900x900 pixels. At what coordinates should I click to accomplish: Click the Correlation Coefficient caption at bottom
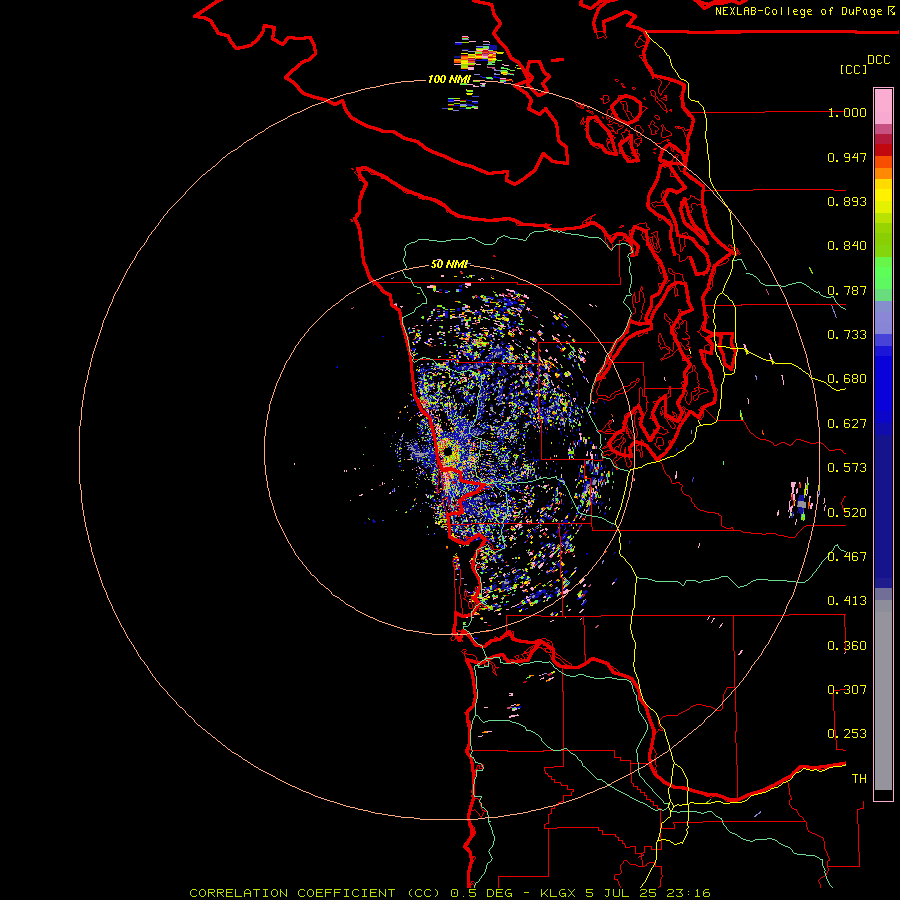(450, 893)
